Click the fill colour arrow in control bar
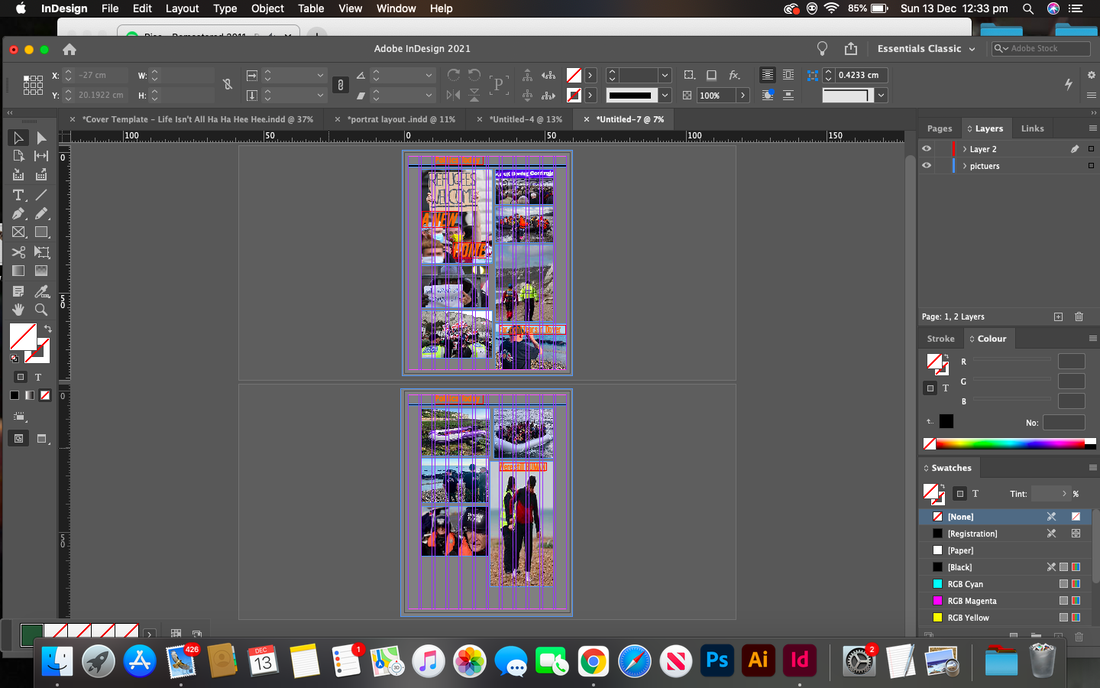Image resolution: width=1100 pixels, height=688 pixels. 590,75
